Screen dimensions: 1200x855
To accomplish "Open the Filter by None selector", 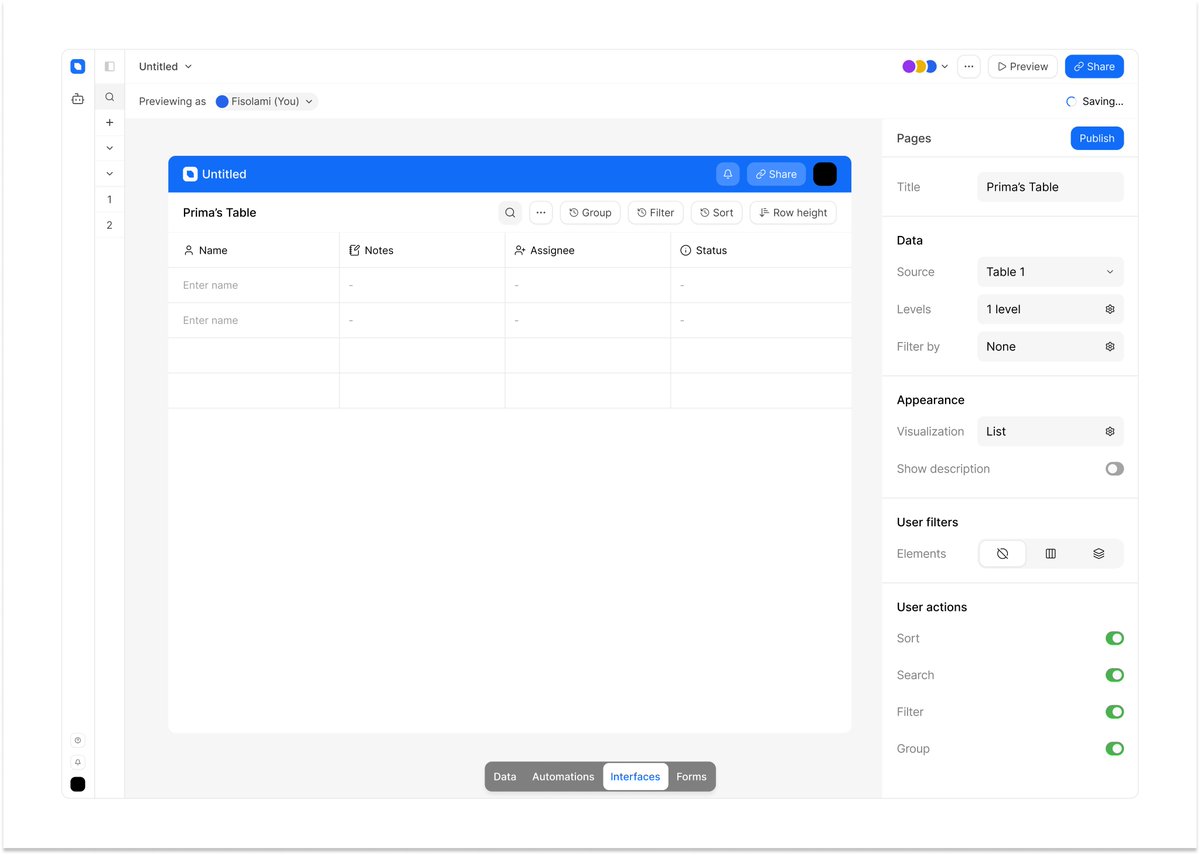I will [1050, 347].
